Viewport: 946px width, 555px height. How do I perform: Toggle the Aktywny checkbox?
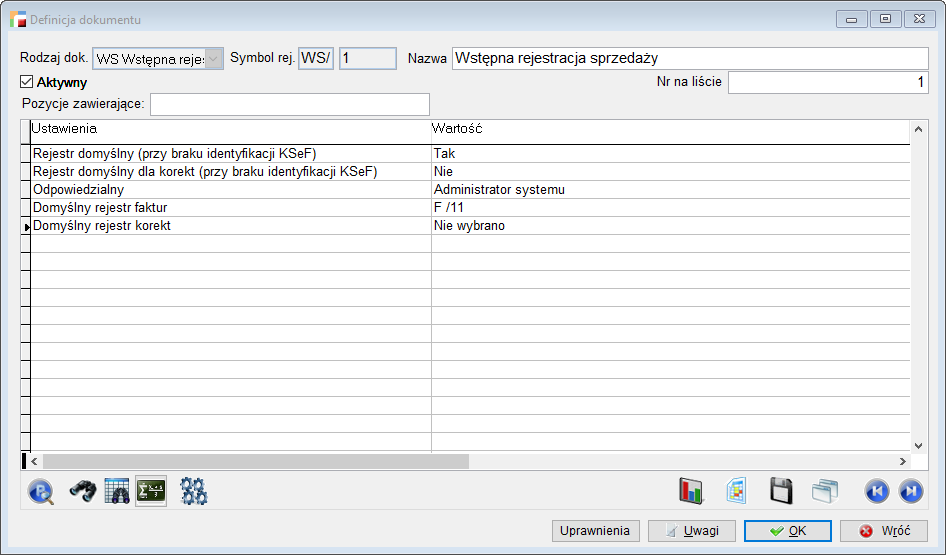pos(27,82)
